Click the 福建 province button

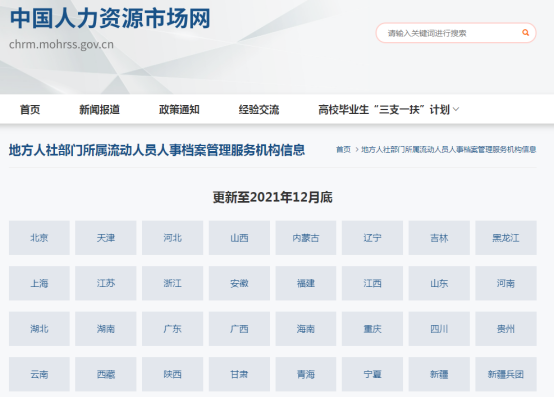coord(306,283)
